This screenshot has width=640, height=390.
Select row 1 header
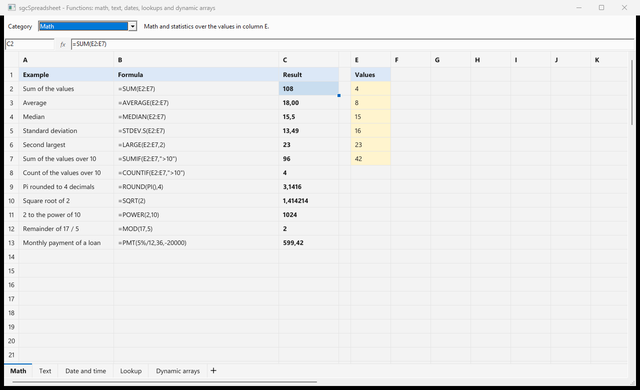click(x=11, y=75)
